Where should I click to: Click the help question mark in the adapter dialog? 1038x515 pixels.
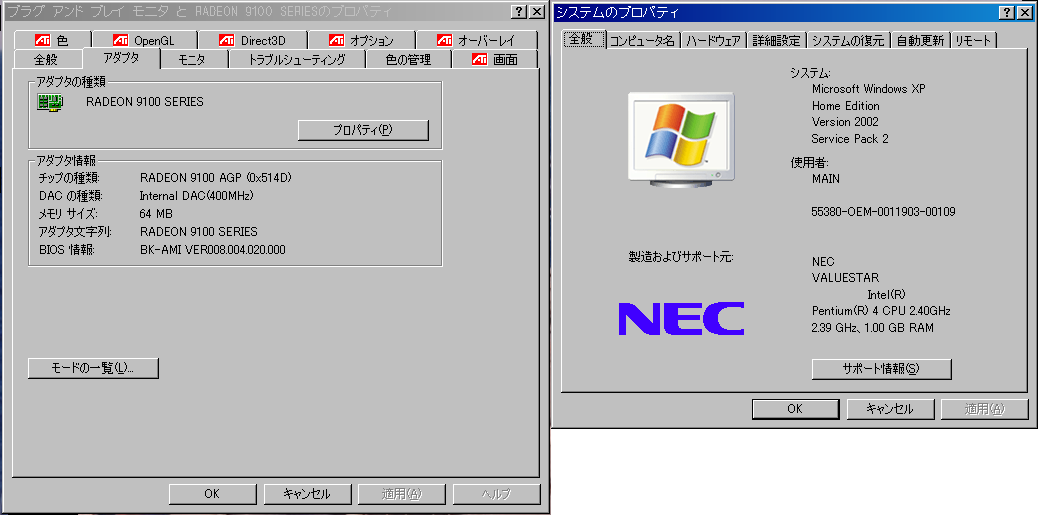coord(518,12)
